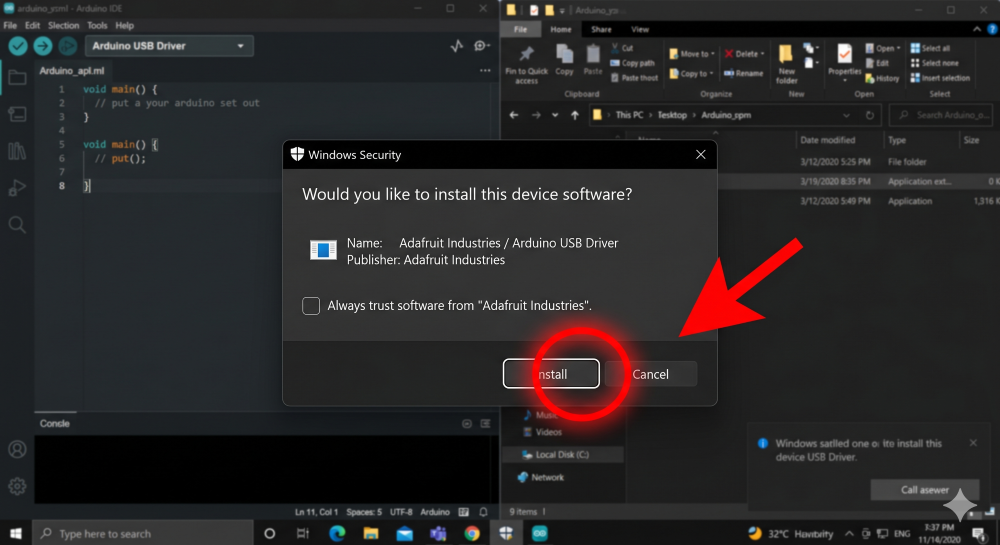Select Network in Explorer navigation pane
This screenshot has height=545, width=1000.
[541, 477]
